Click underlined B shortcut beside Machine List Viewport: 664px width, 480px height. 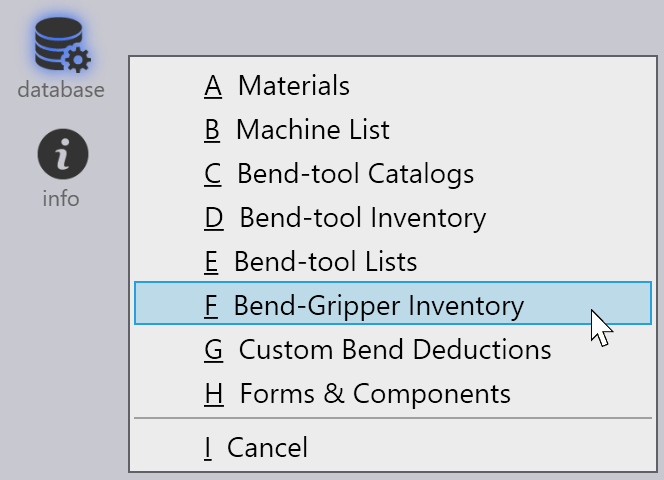[212, 130]
